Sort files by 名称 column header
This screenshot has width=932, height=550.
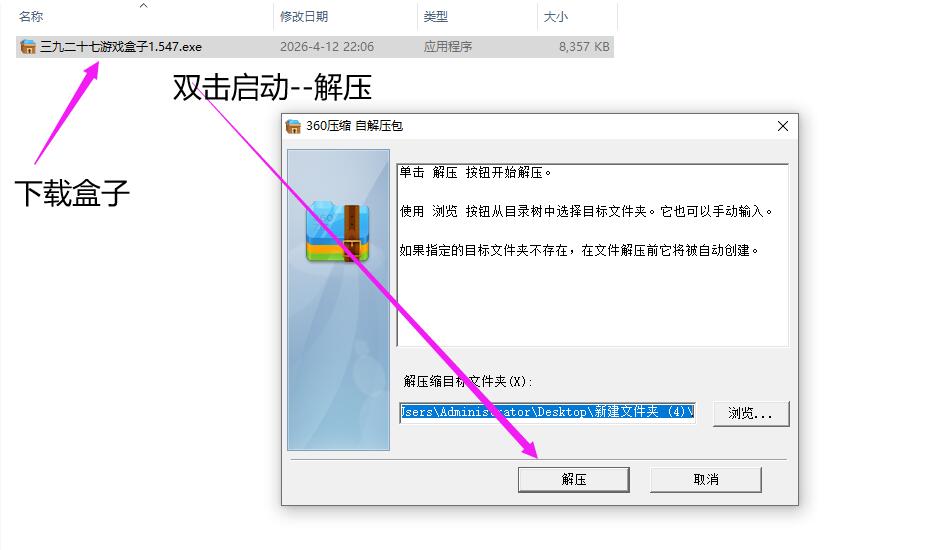31,17
